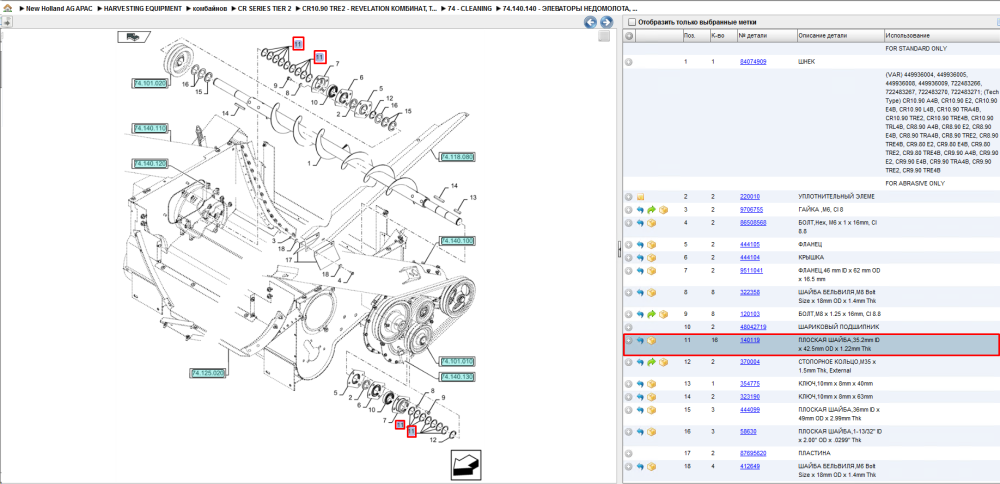Open diagram reference label 74.140.130
This screenshot has height=484, width=1000.
point(457,378)
